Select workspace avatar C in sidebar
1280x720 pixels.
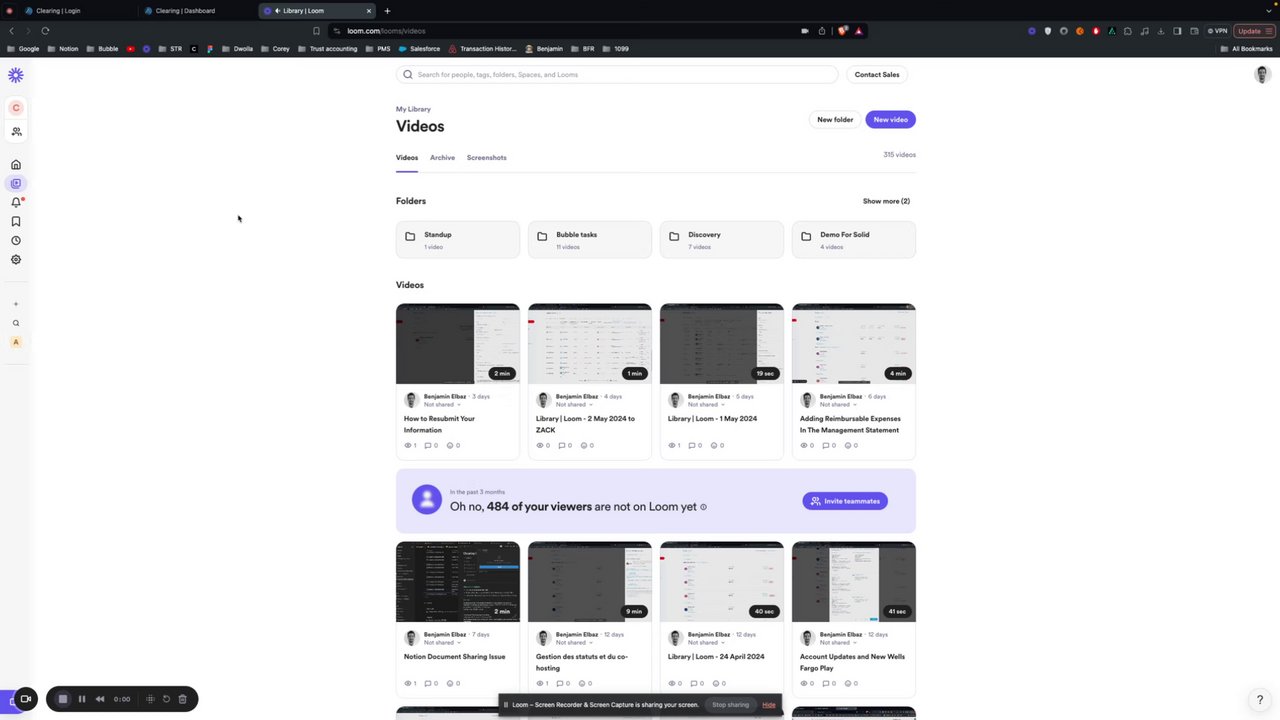pos(16,108)
